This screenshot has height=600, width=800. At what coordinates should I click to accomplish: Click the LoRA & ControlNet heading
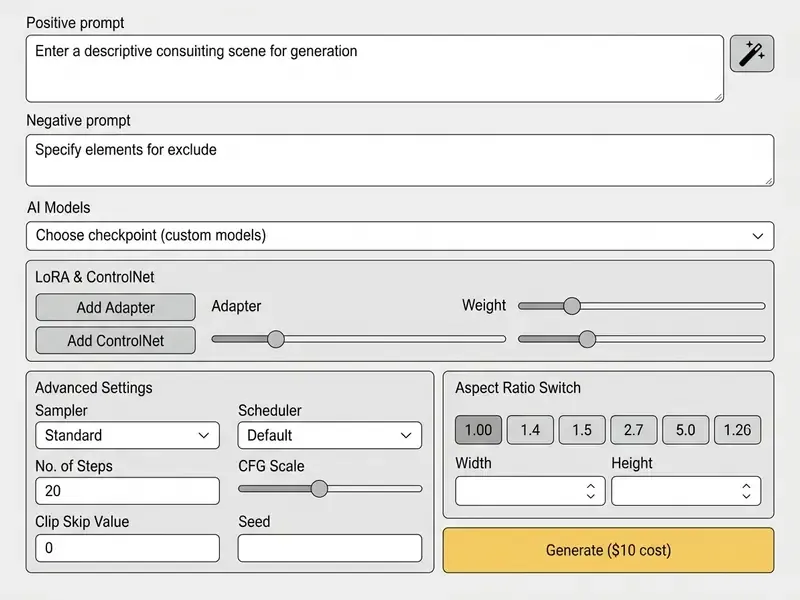pos(94,277)
